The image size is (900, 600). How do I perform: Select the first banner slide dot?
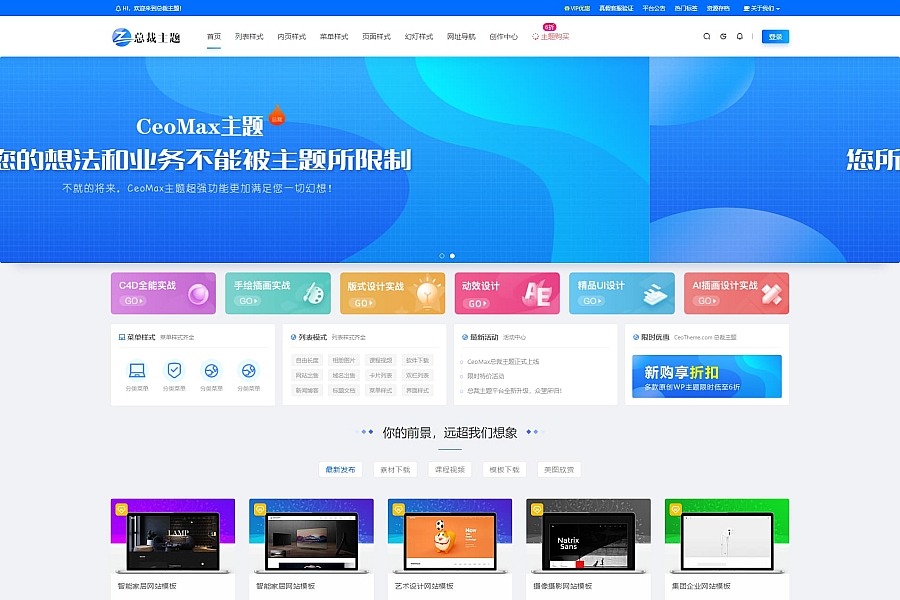[x=442, y=256]
